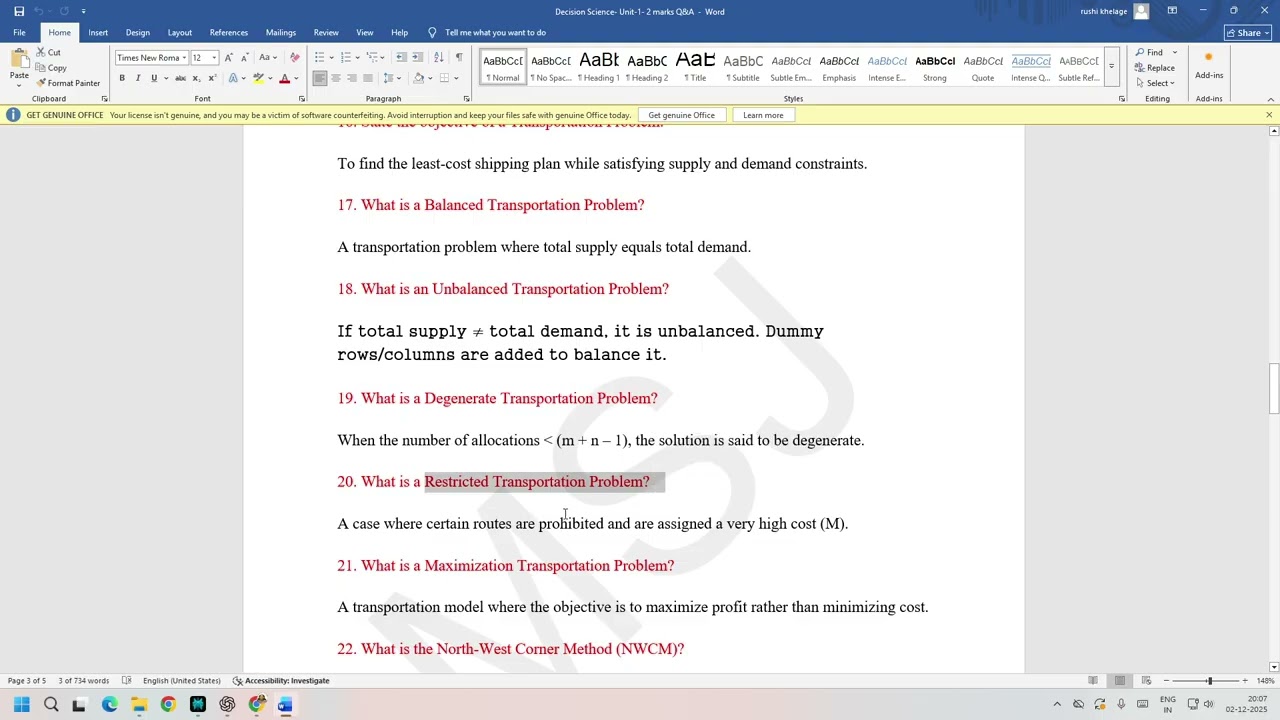The width and height of the screenshot is (1280, 720).
Task: Switch to the Design tab
Action: click(138, 32)
